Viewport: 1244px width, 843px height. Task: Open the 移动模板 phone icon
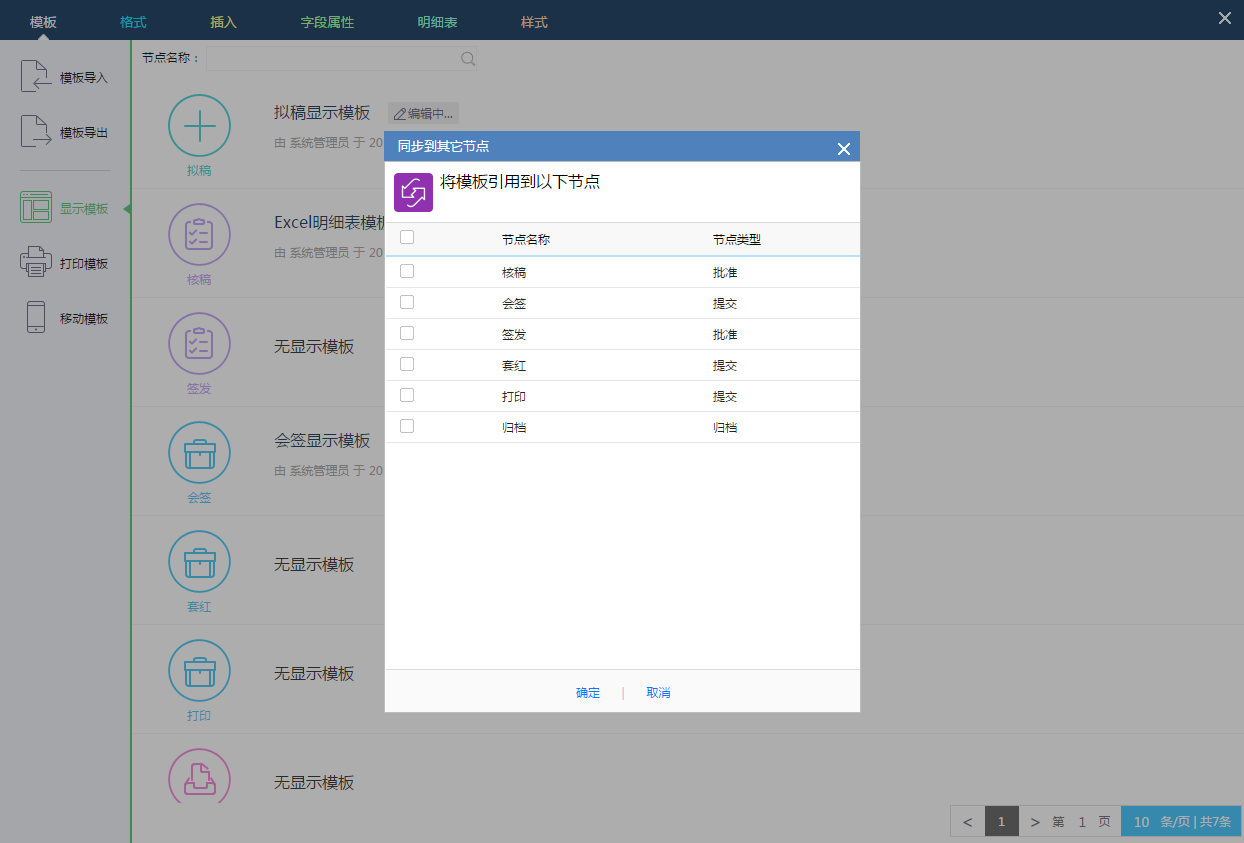[35, 318]
